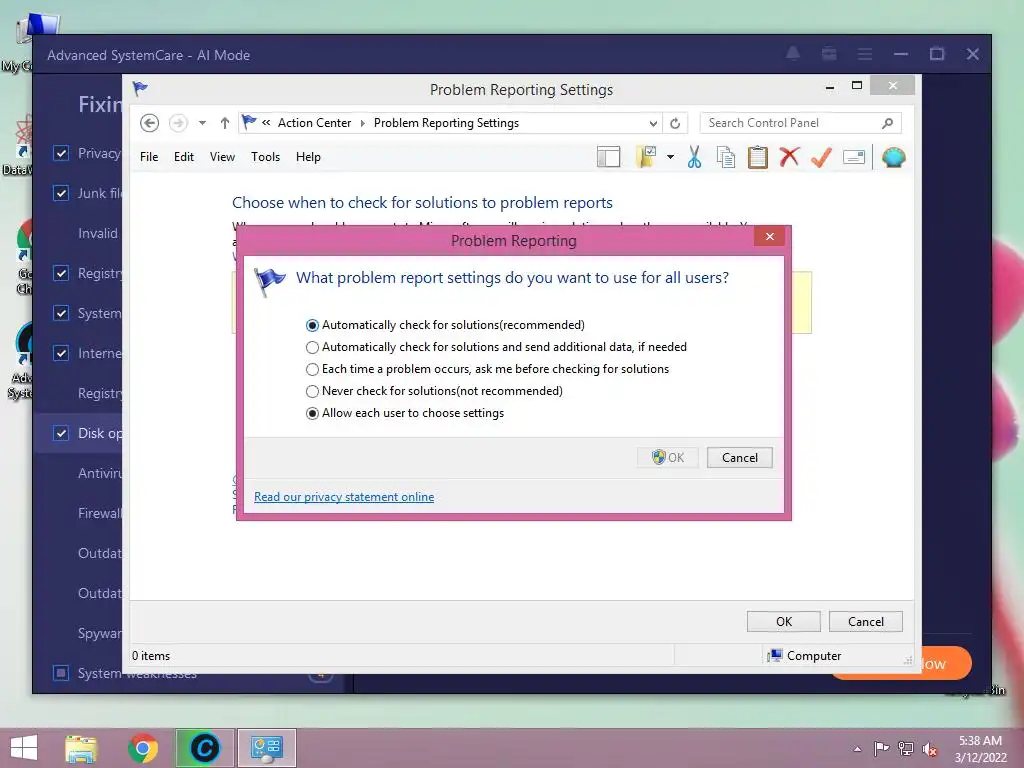Click Cancel in Problem Reporting Settings window
Viewport: 1024px width, 768px height.
pos(865,622)
